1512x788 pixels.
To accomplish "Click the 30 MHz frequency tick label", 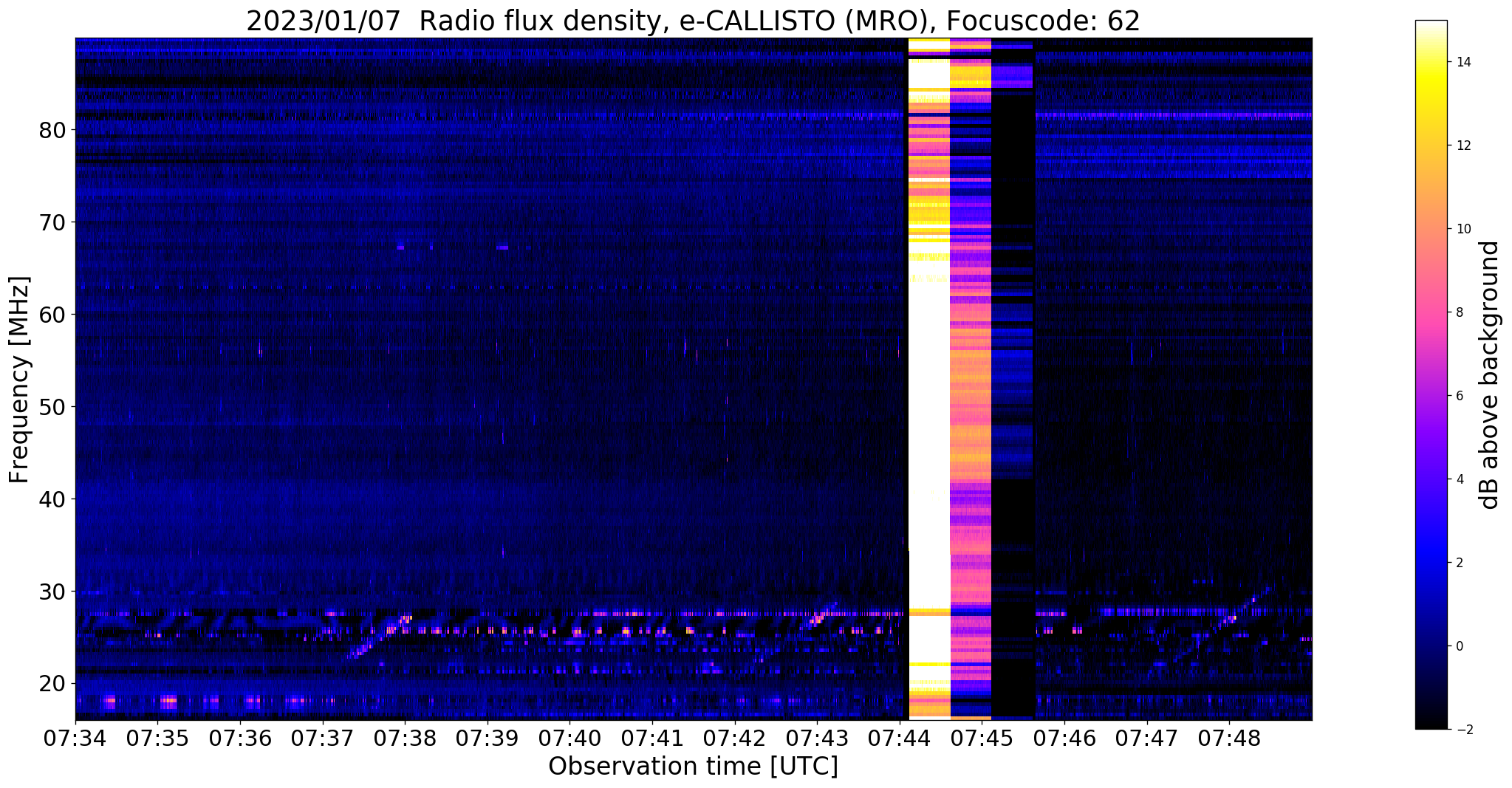I will [x=51, y=591].
